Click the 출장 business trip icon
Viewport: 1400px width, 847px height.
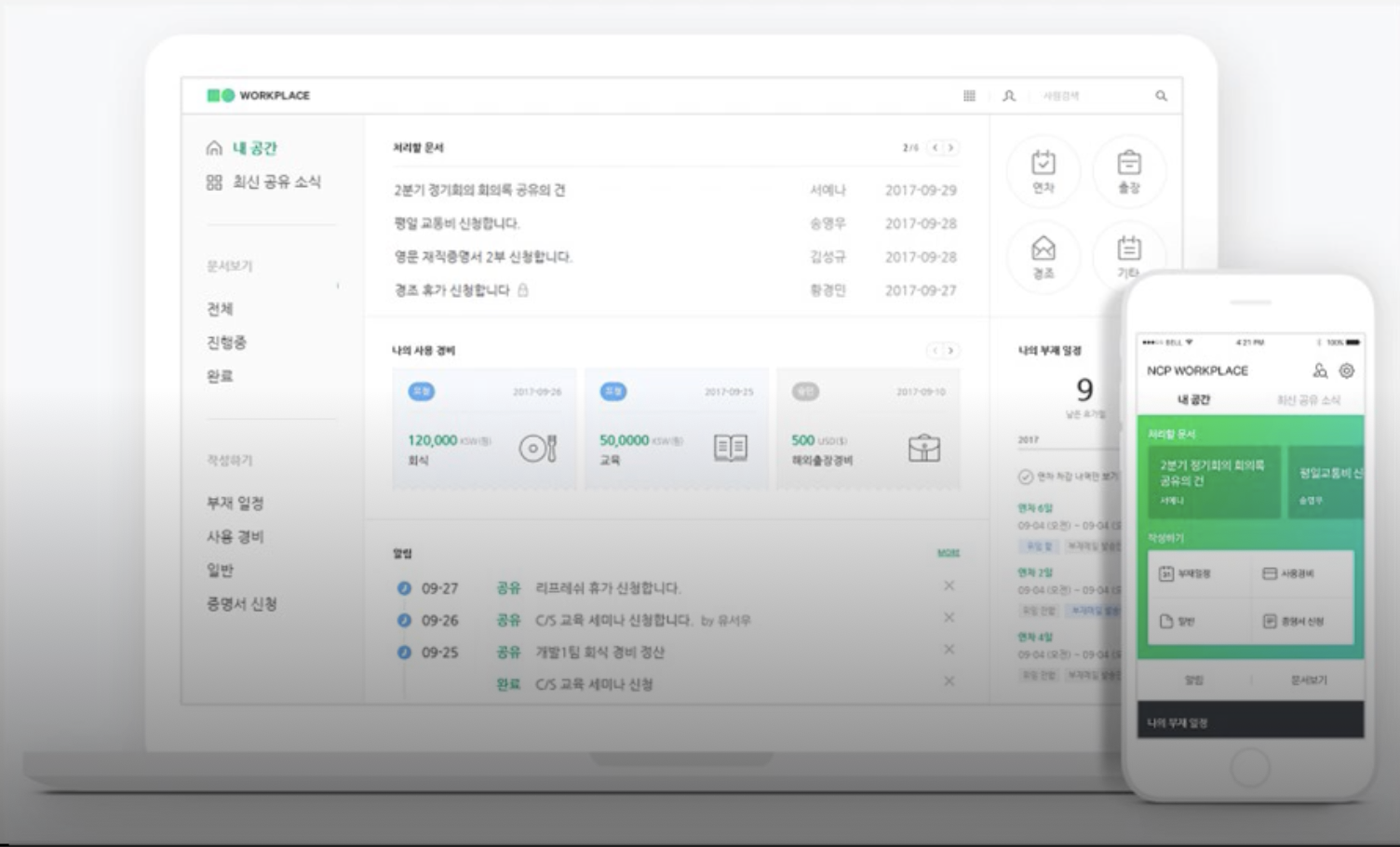point(1128,169)
